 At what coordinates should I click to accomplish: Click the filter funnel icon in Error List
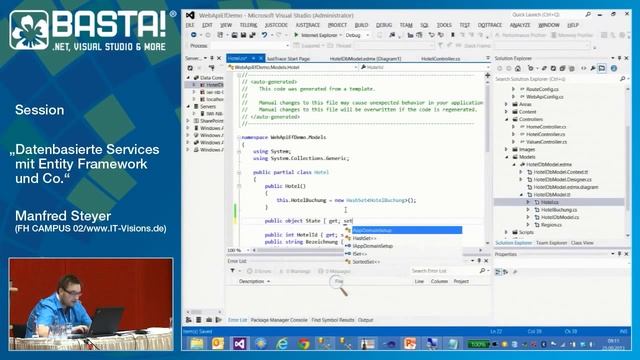click(232, 271)
